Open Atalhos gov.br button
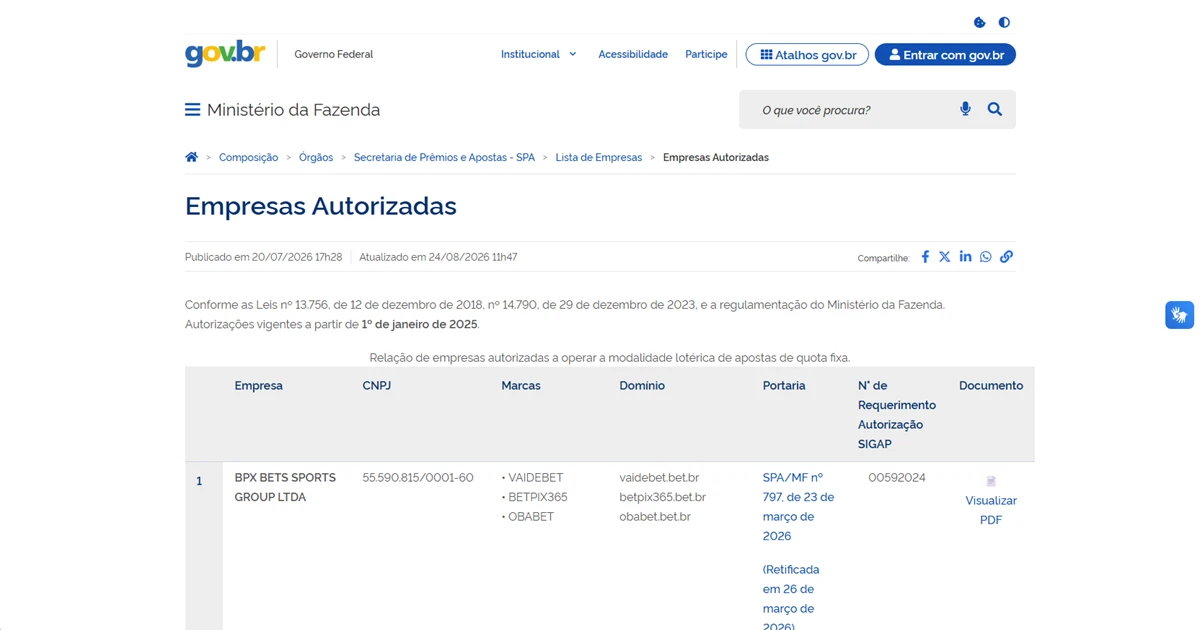The height and width of the screenshot is (630, 1200). coord(807,55)
